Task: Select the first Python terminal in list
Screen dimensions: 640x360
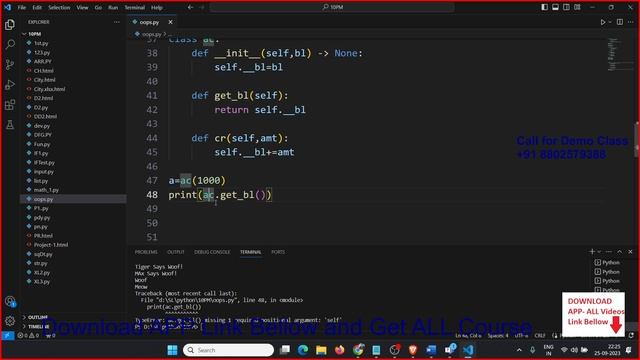Action: click(608, 262)
